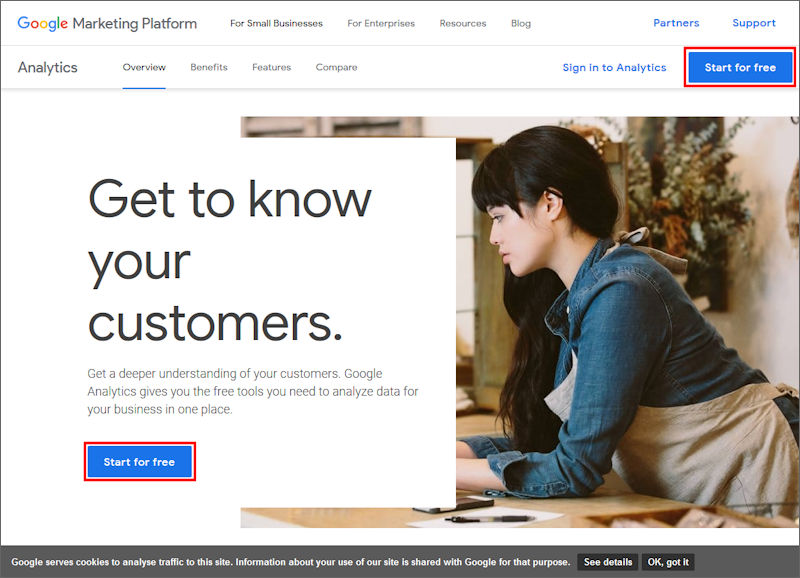Click the cookie notice text
The height and width of the screenshot is (578, 800).
[290, 562]
